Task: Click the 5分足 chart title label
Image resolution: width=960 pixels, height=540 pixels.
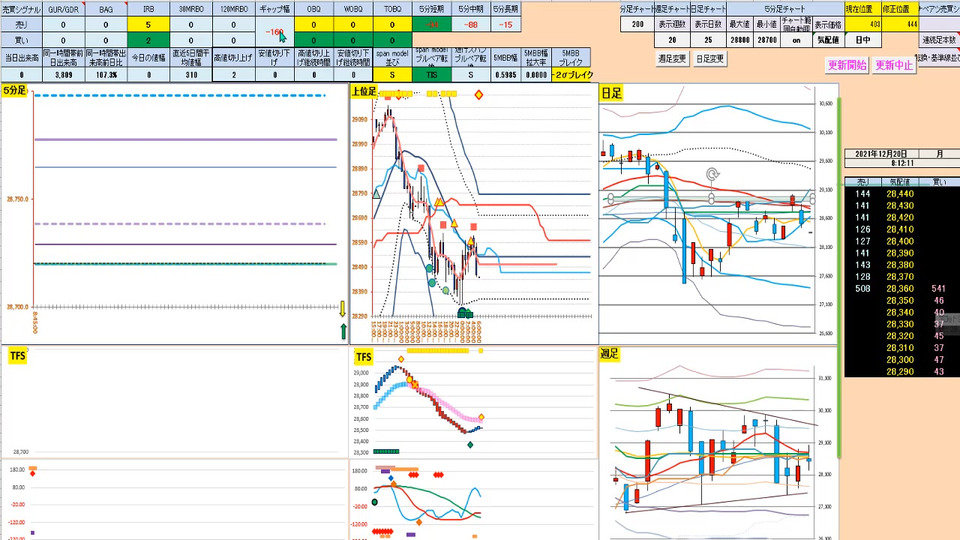Action: pos(15,91)
